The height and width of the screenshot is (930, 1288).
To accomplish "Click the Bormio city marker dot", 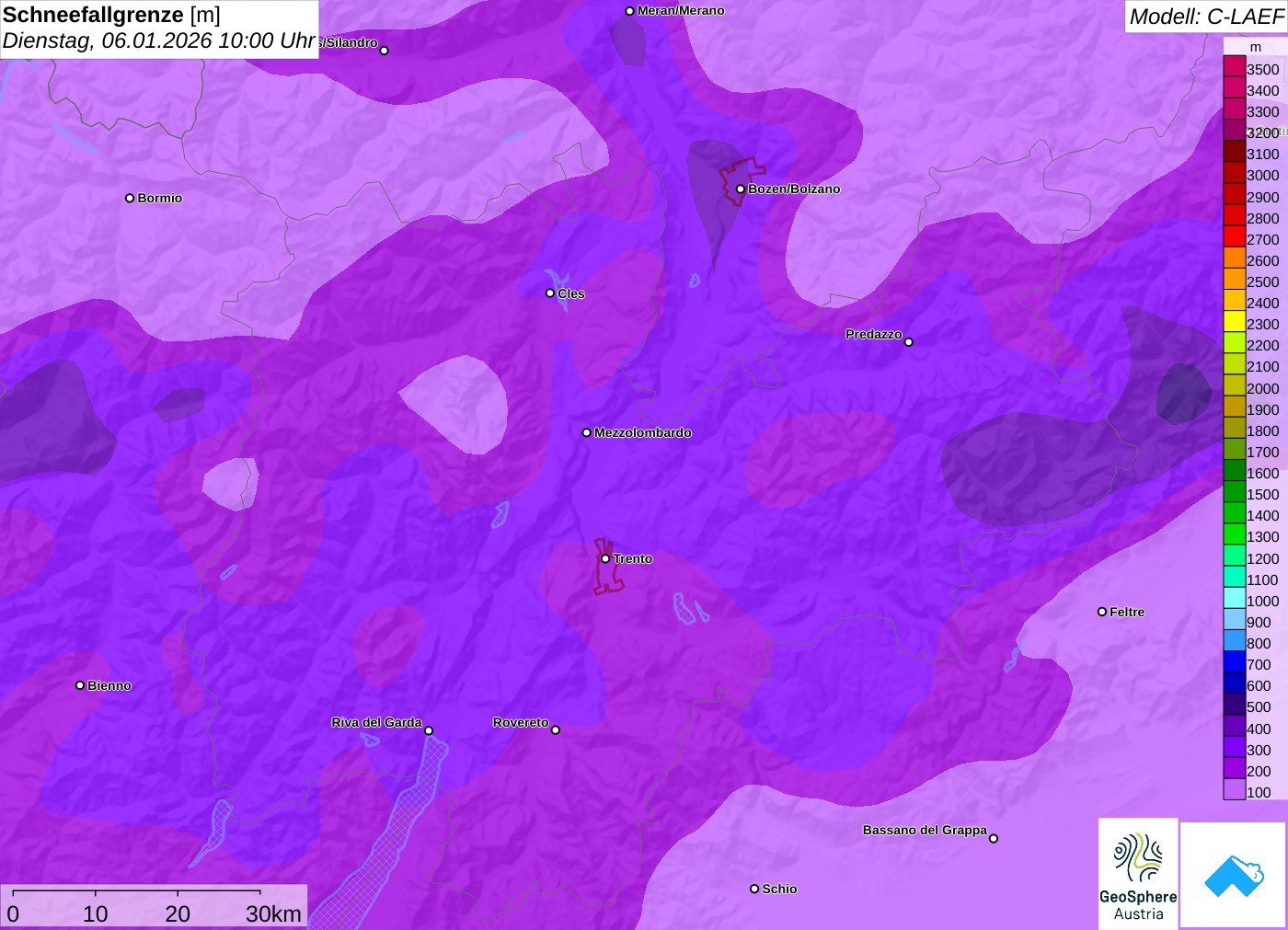I will click(130, 198).
